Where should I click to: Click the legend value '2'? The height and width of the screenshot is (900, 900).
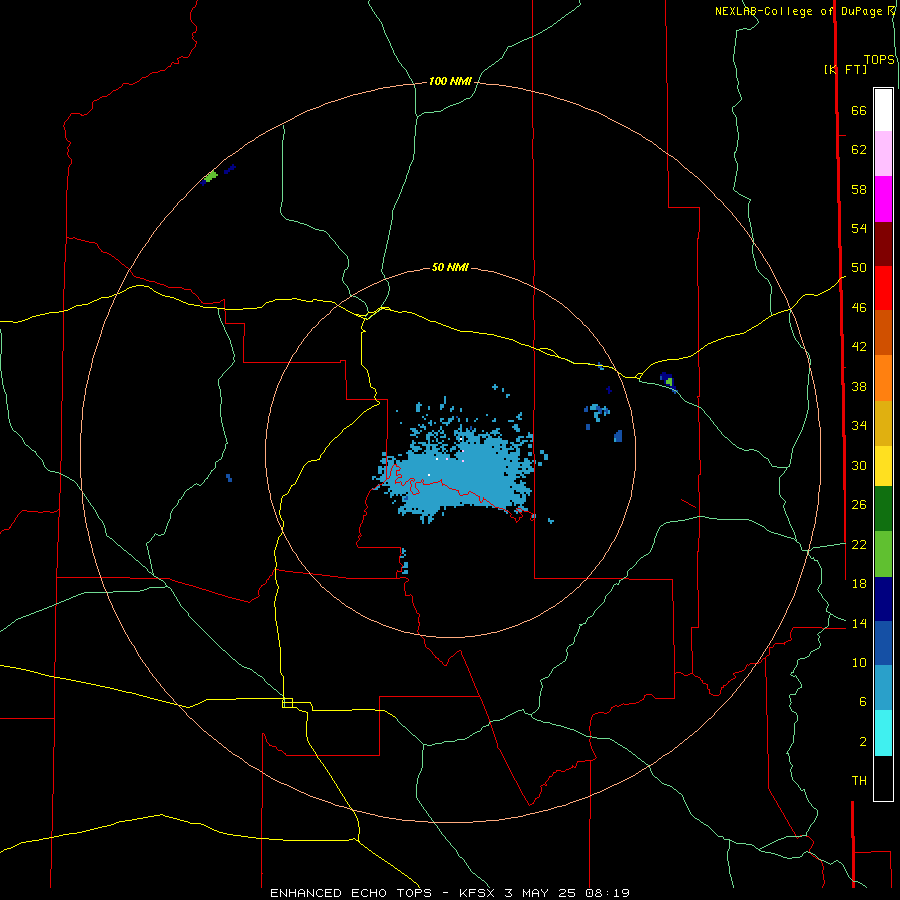(862, 742)
